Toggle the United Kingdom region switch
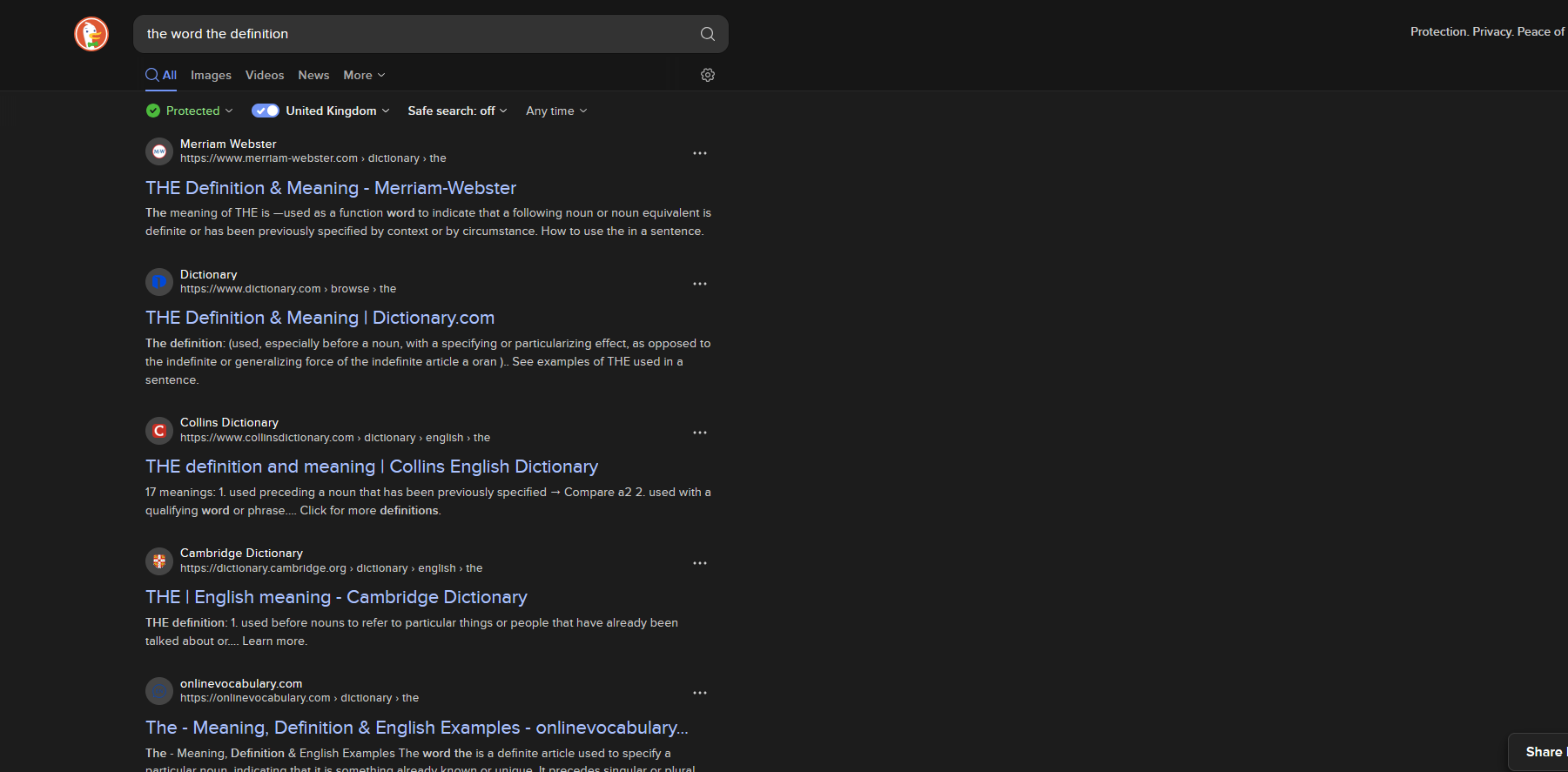Viewport: 1568px width, 772px height. point(266,111)
